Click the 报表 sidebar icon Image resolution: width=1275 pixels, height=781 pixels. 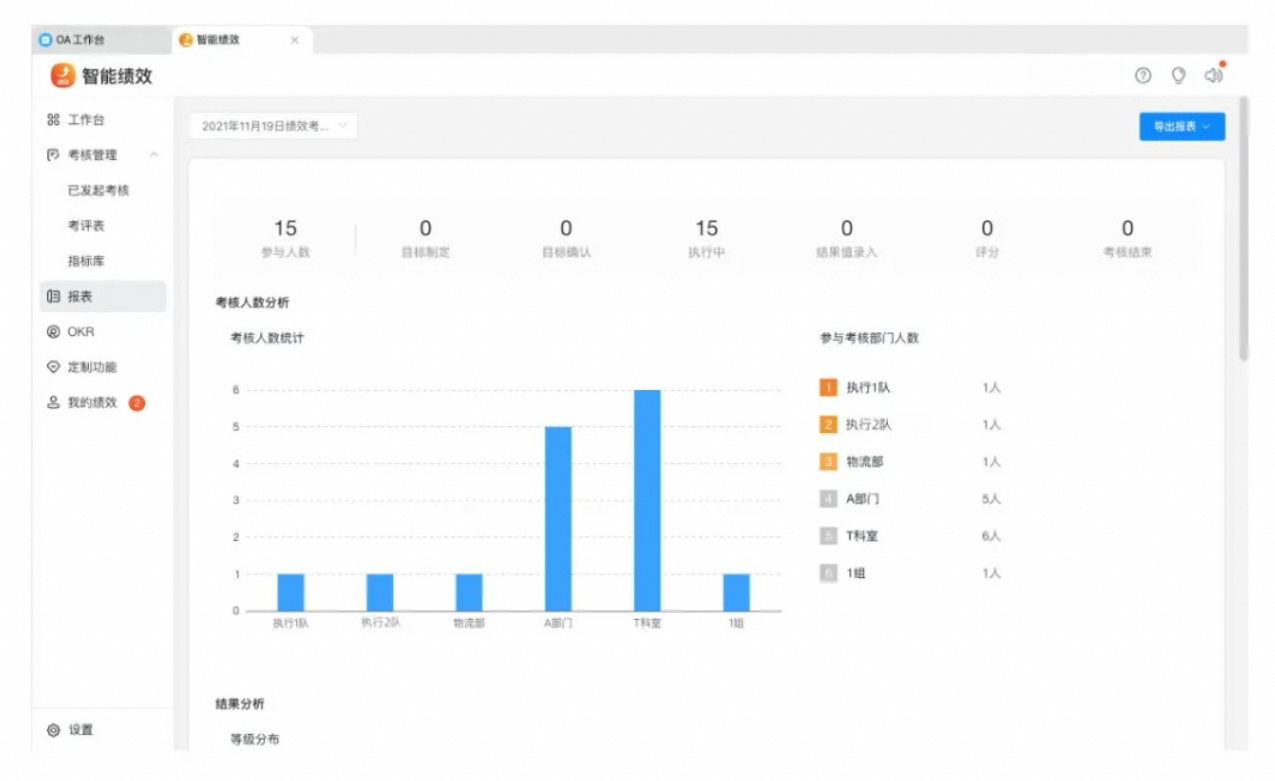click(54, 297)
